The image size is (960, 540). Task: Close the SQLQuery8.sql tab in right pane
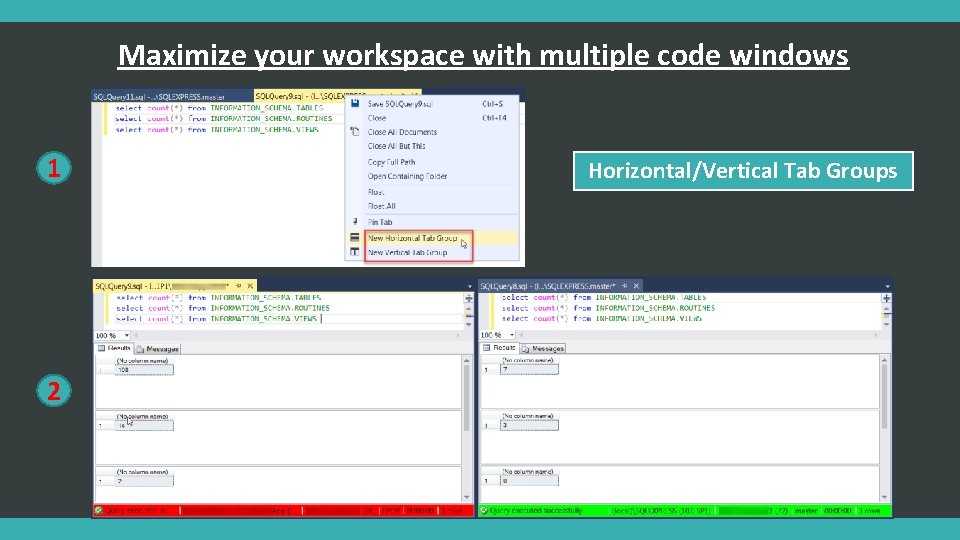(x=636, y=286)
